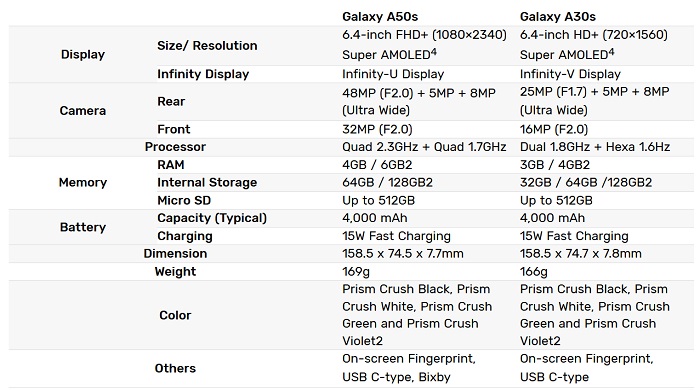Click the 169g weight value

(356, 272)
